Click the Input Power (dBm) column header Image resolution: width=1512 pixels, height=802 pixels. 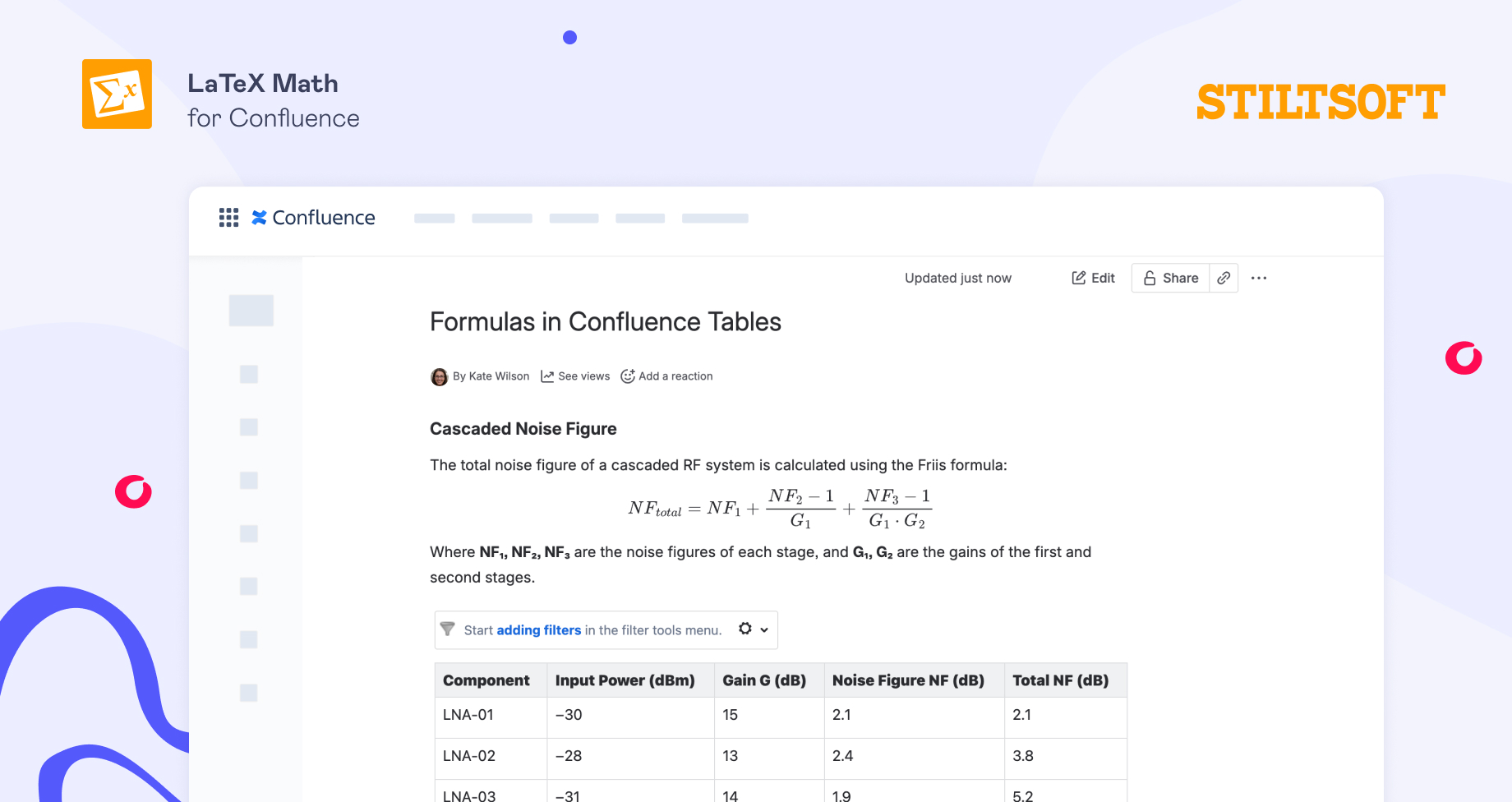631,680
